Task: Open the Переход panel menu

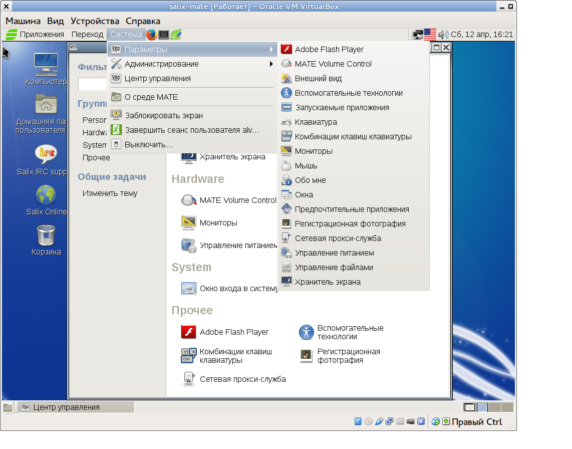Action: (87, 34)
